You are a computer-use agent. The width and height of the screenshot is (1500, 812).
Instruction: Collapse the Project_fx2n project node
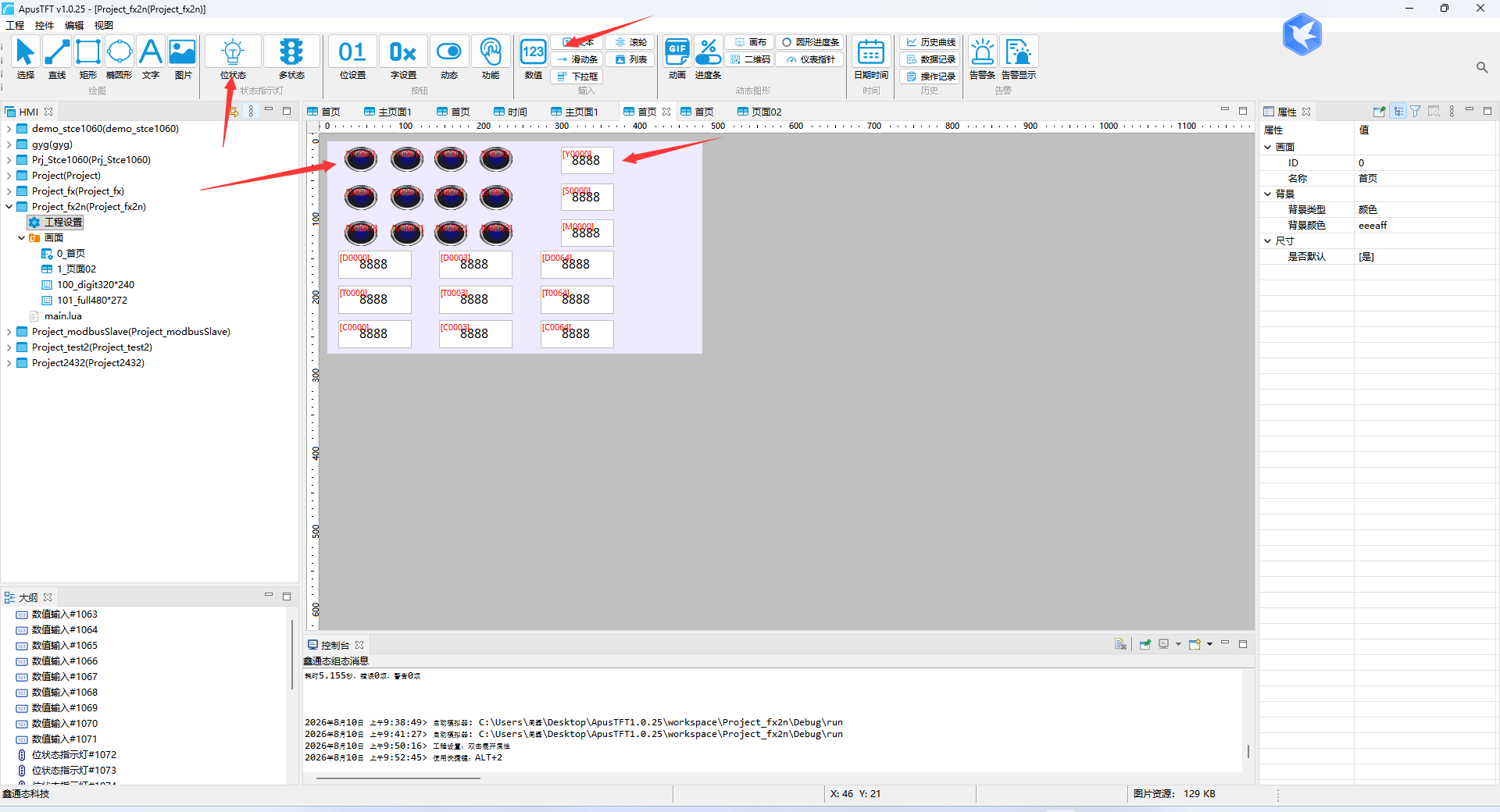(x=9, y=207)
